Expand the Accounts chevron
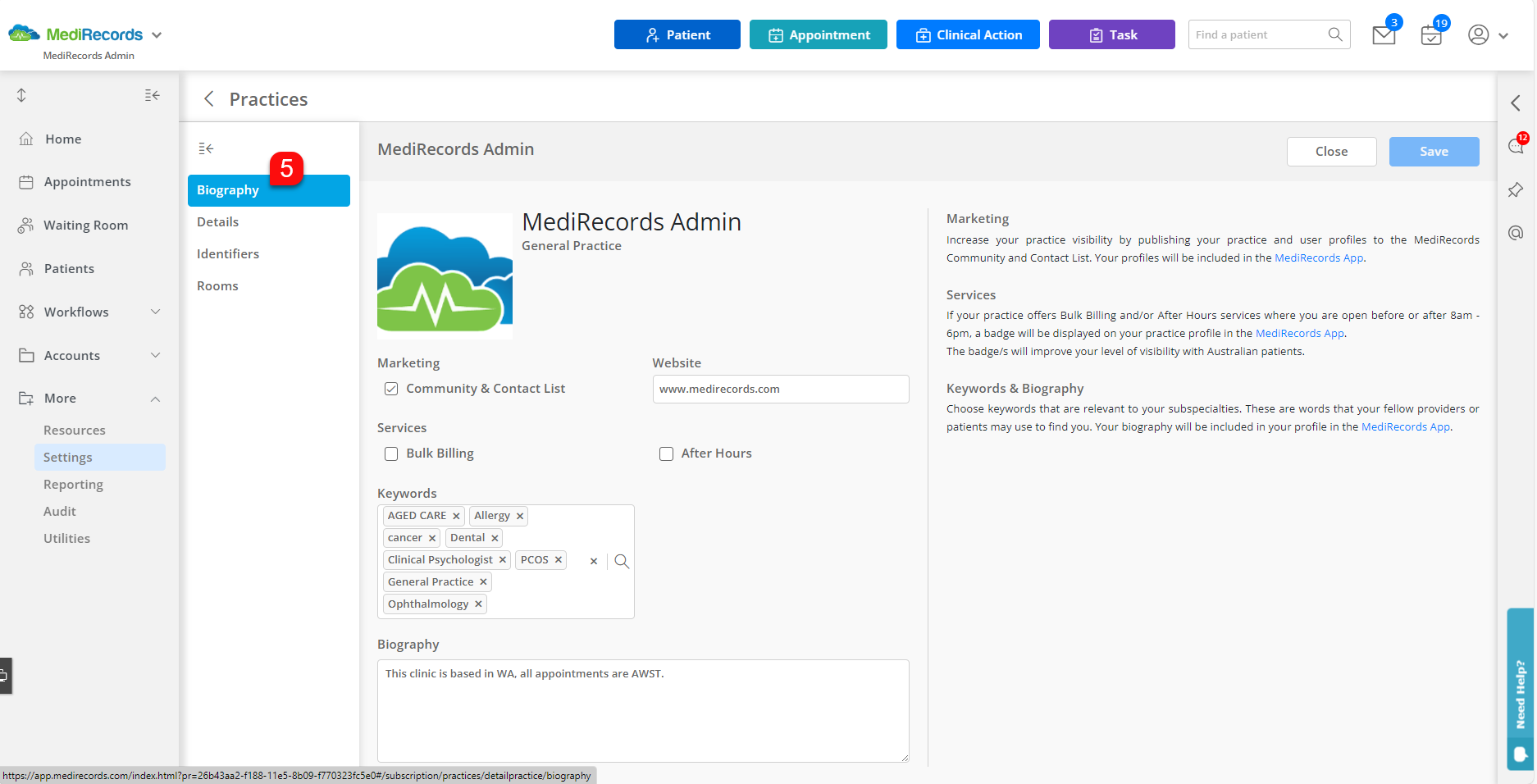Screen dimensions: 1537x784 (156, 355)
